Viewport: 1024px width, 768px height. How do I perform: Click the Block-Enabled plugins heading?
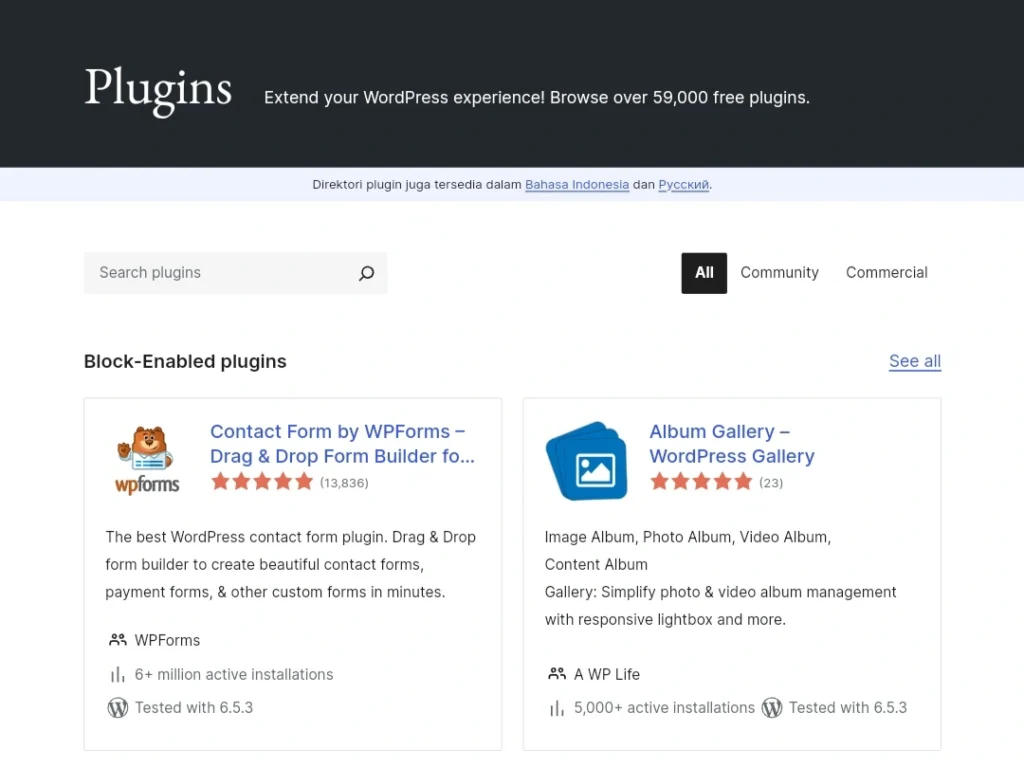[185, 361]
